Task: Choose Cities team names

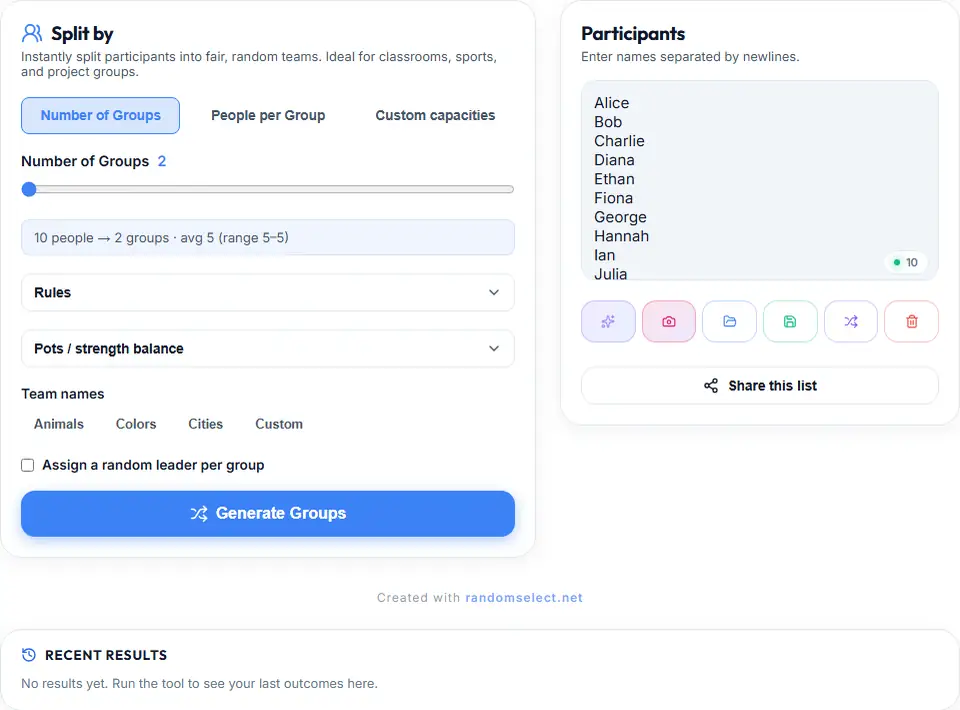Action: [206, 424]
